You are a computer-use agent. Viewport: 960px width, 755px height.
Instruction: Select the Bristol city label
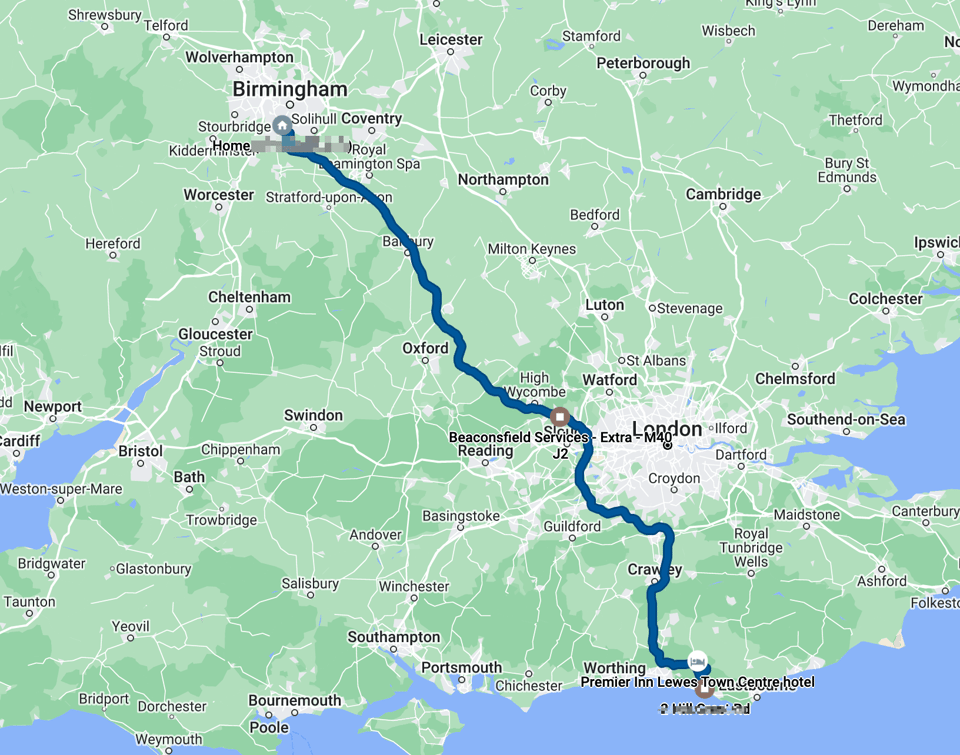tap(141, 451)
